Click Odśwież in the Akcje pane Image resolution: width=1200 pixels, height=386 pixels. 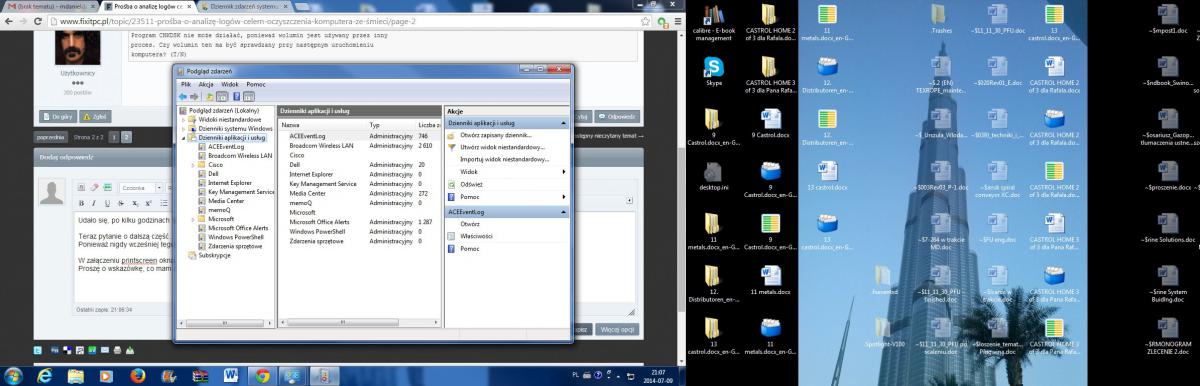click(470, 184)
